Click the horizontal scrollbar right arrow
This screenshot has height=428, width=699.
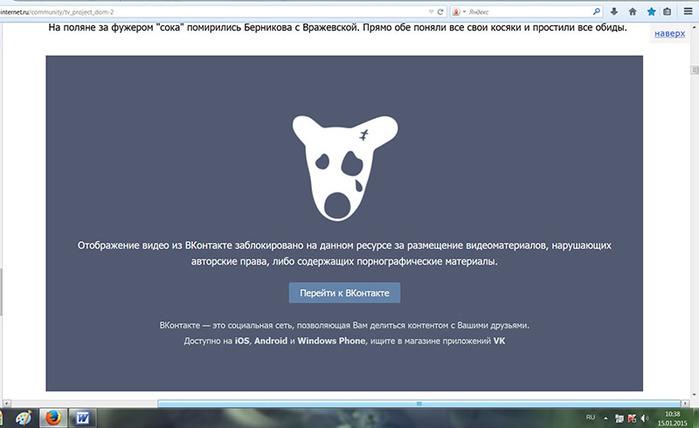685,403
